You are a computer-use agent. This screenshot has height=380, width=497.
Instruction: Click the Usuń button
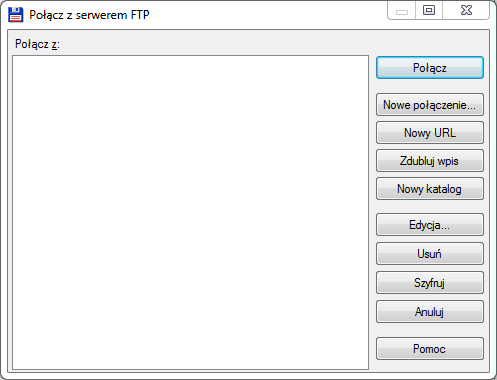[430, 254]
